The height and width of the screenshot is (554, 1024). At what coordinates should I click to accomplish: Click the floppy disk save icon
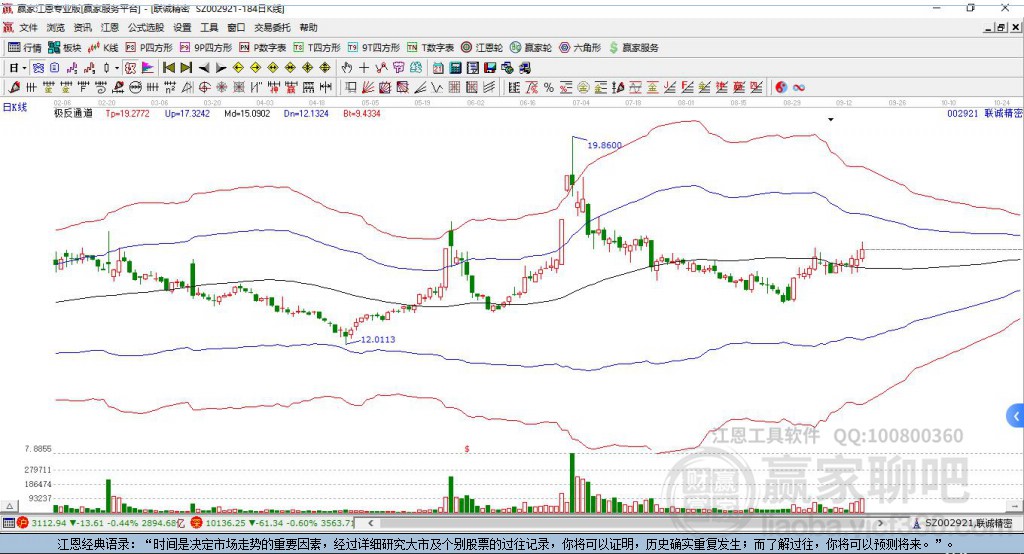(x=490, y=68)
